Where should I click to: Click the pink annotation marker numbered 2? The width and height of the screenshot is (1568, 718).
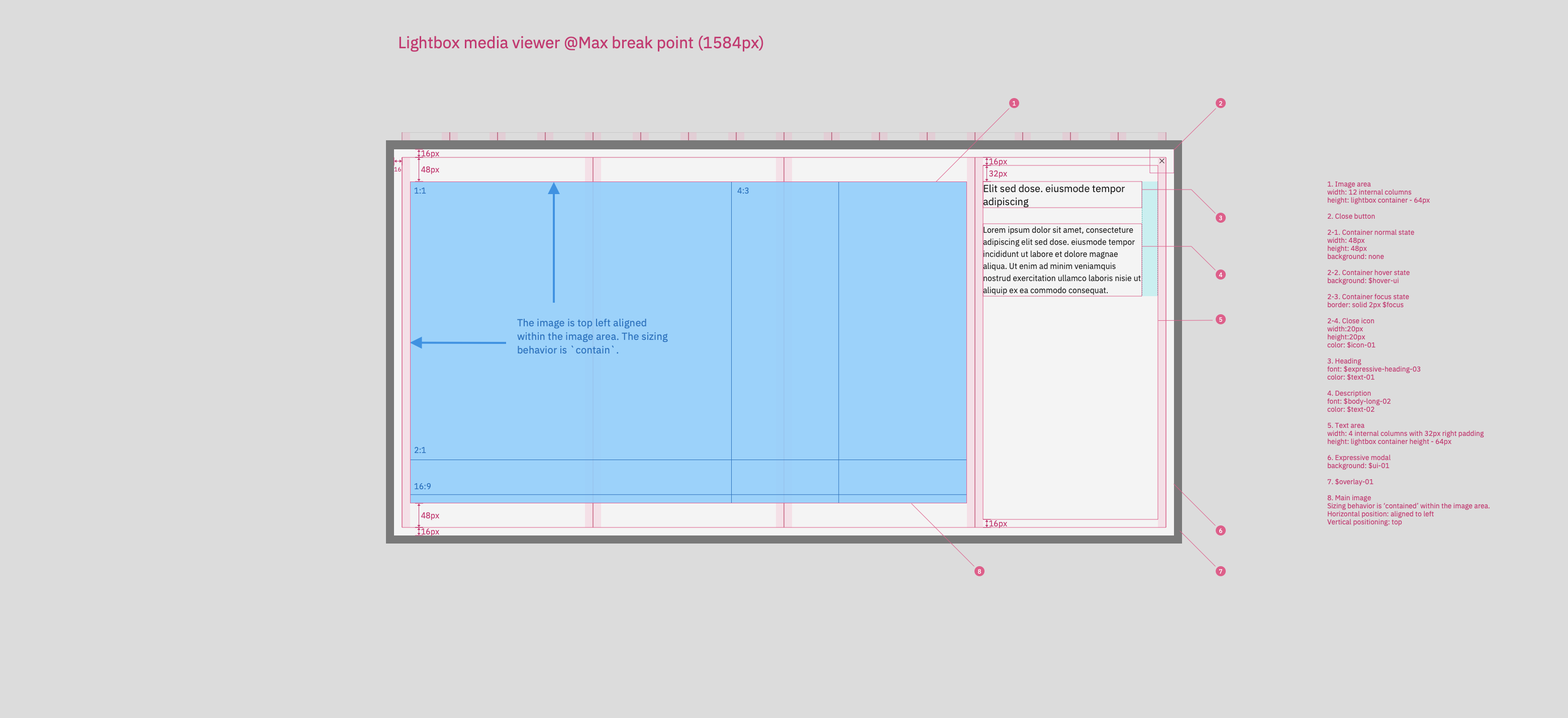(1220, 103)
